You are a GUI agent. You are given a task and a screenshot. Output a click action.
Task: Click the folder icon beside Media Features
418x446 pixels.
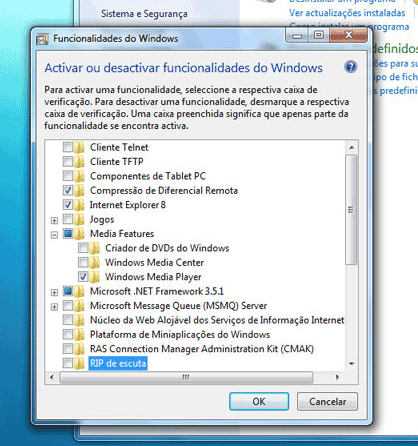coord(79,234)
